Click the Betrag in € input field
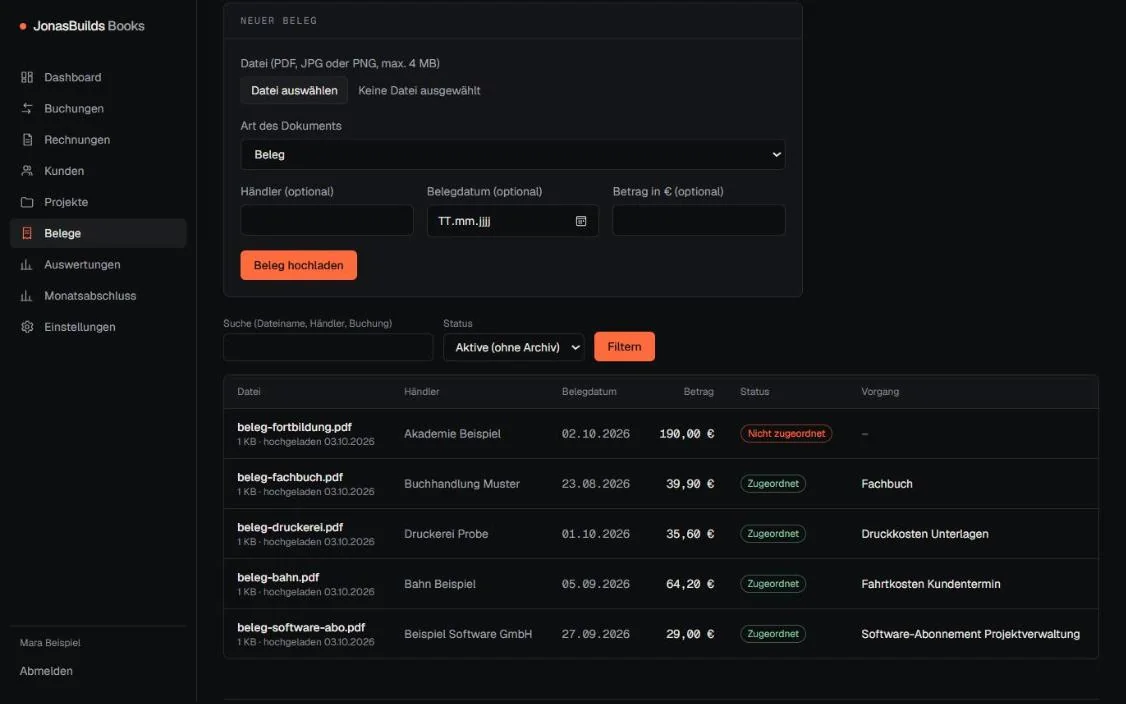 click(699, 221)
